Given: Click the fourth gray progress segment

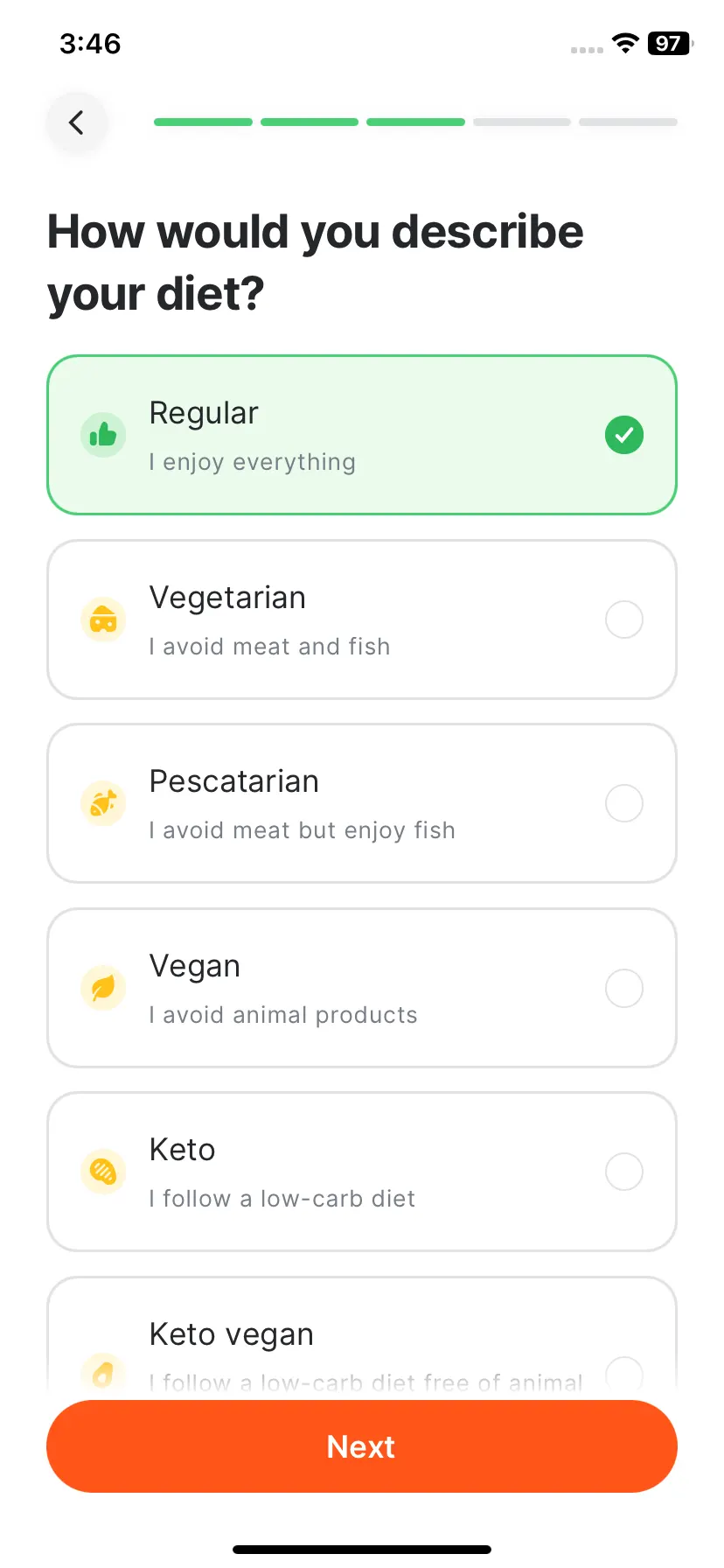Looking at the screenshot, I should pos(522,122).
